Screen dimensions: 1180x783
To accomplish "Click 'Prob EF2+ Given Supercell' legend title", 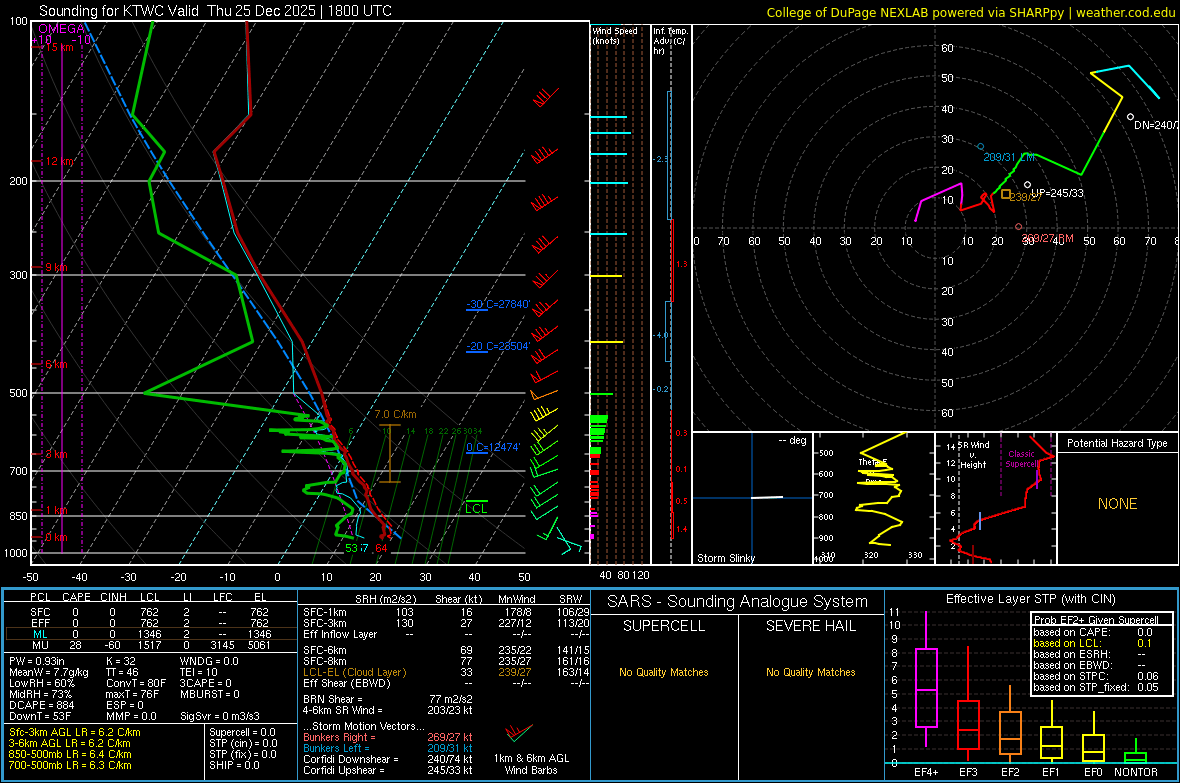I will pos(1096,620).
